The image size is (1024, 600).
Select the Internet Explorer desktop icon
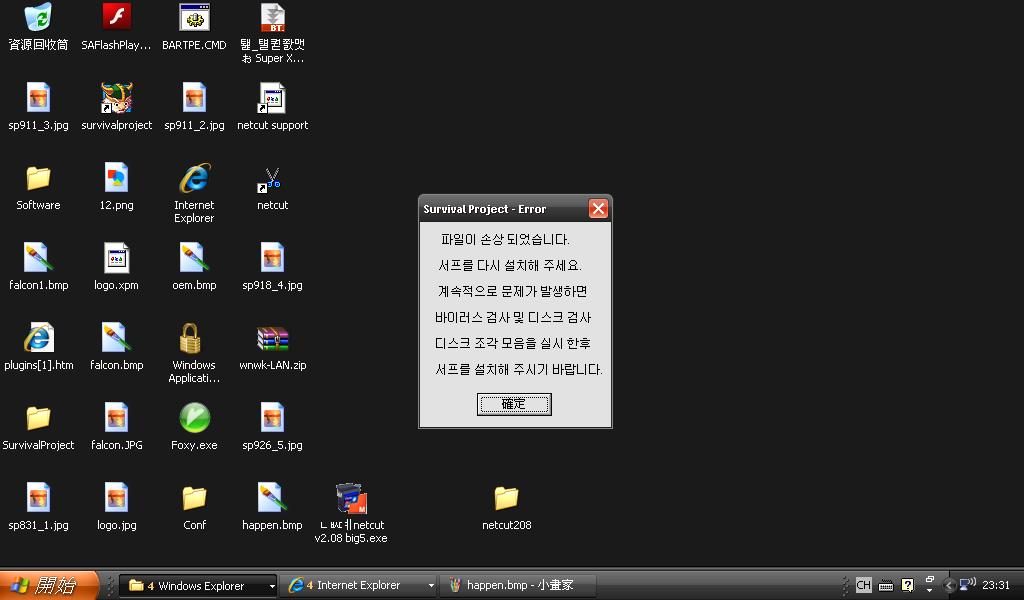click(194, 178)
